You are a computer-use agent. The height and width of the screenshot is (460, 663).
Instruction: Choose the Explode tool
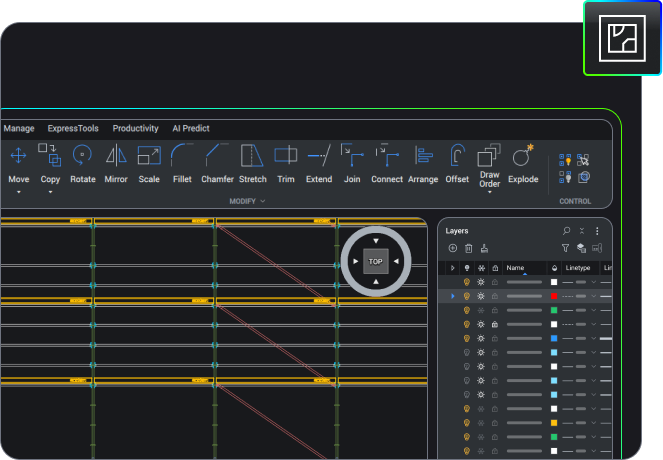pyautogui.click(x=522, y=156)
